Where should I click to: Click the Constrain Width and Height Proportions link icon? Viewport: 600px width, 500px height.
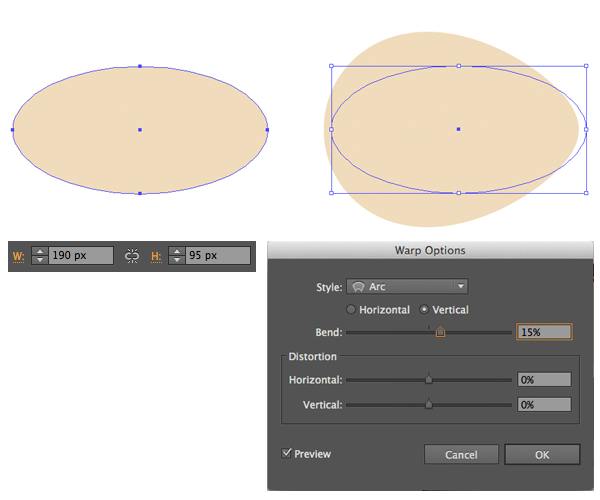coord(132,256)
